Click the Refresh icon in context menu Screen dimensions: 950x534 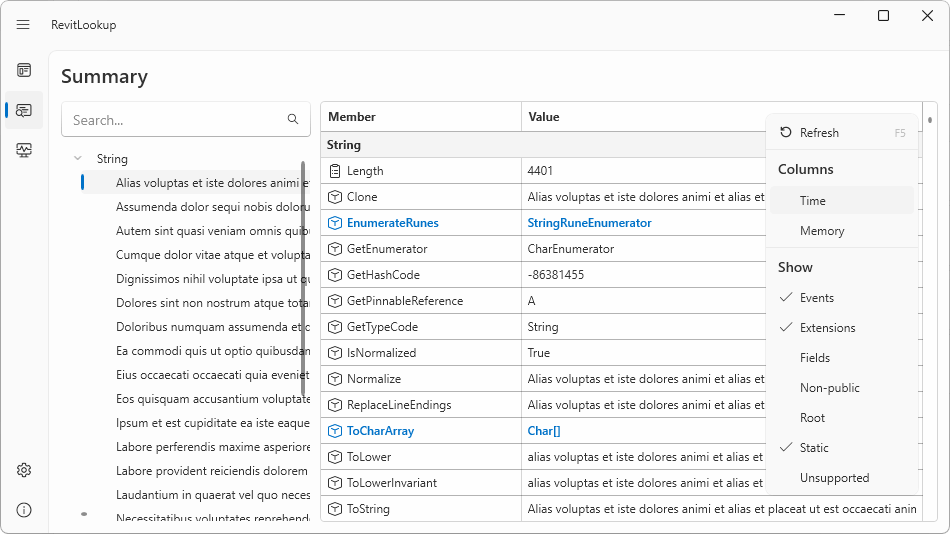pos(786,133)
